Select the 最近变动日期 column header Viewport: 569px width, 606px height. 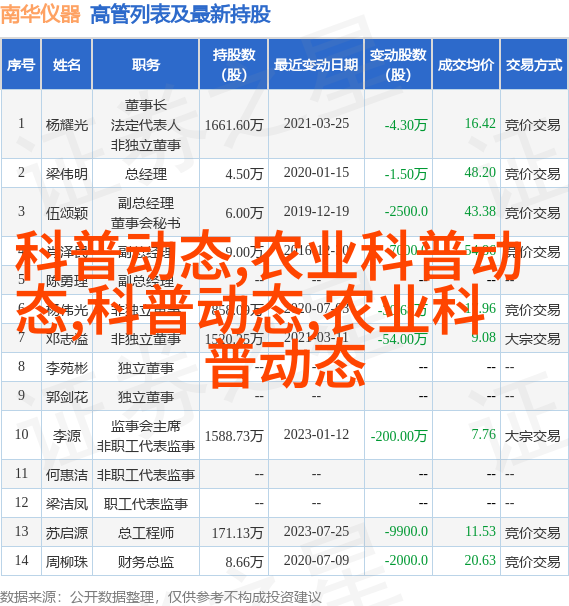tap(316, 65)
